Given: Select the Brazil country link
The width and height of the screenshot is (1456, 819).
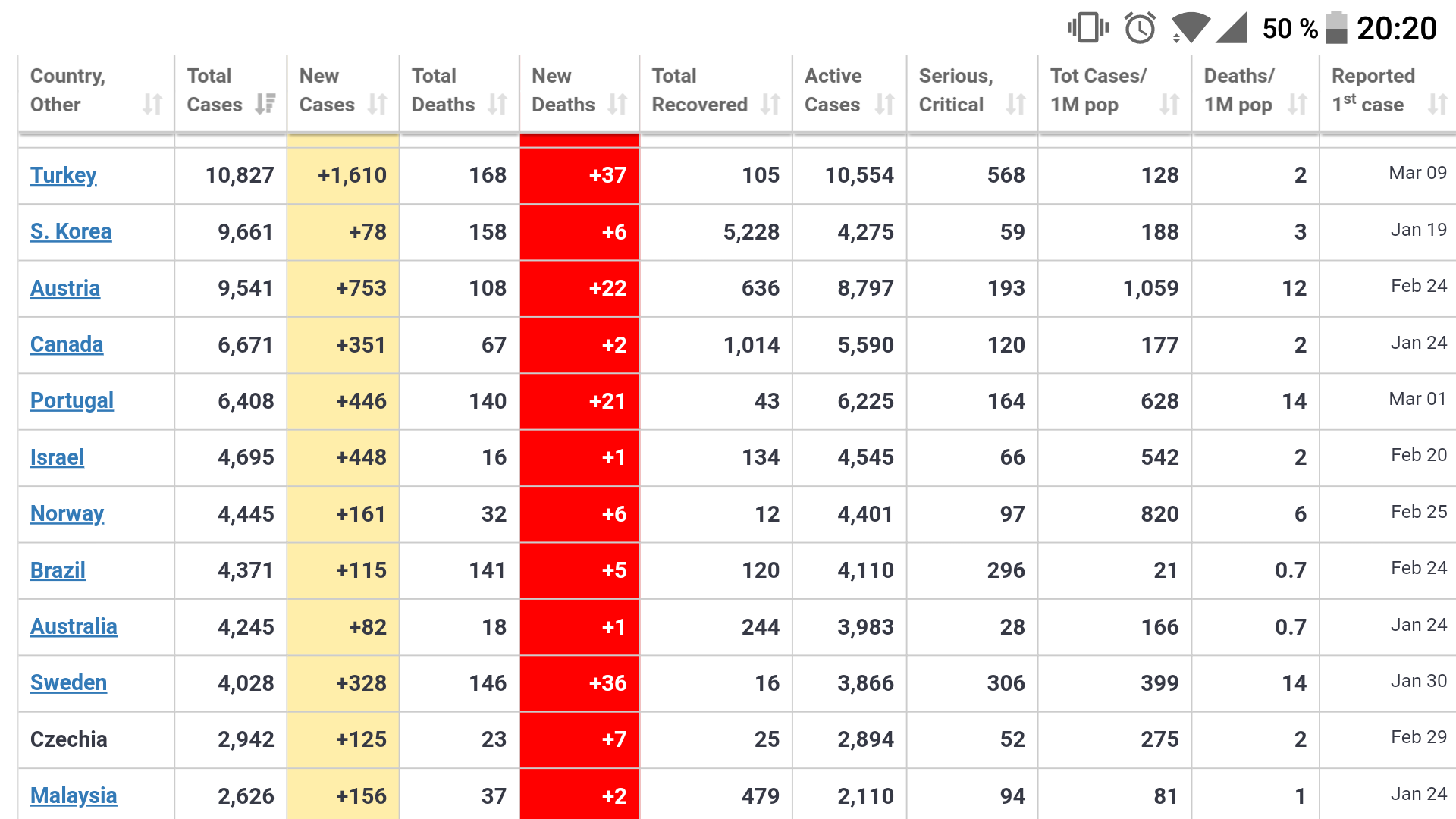Looking at the screenshot, I should (x=58, y=570).
